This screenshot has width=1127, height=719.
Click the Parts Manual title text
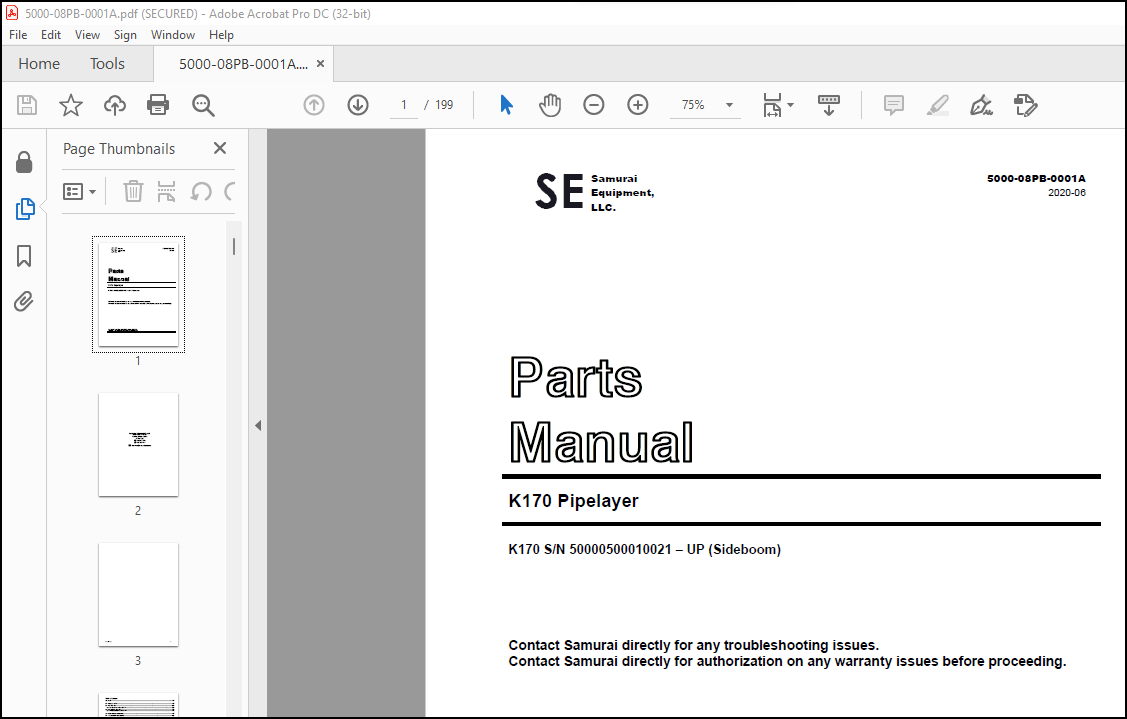(x=601, y=410)
